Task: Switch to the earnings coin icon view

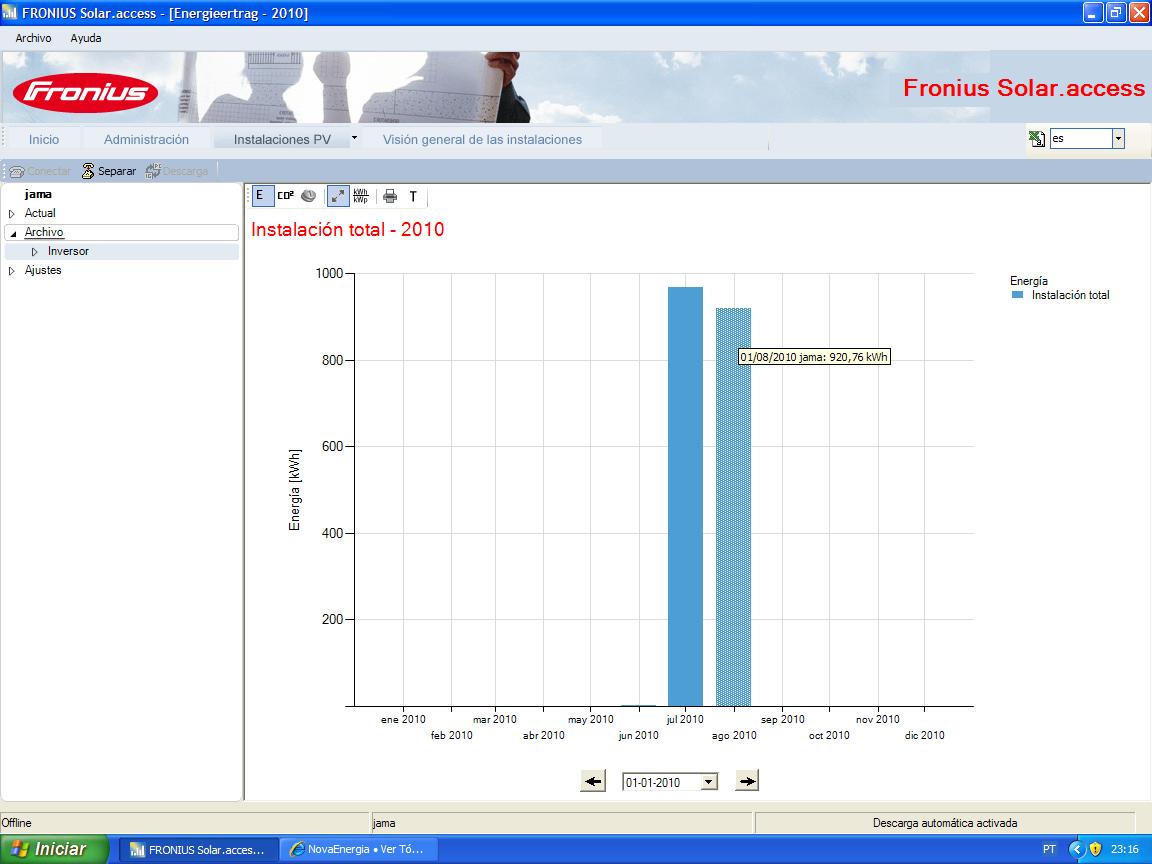Action: 309,196
